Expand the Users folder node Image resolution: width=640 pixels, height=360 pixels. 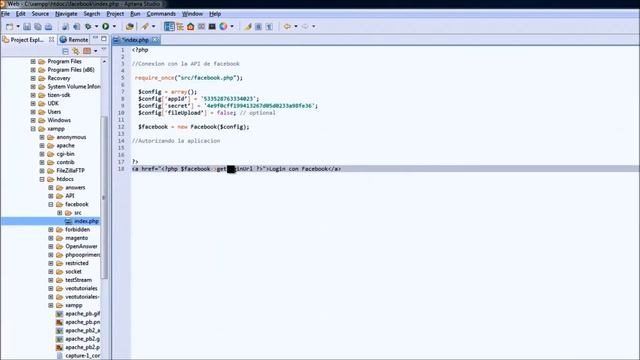click(33, 112)
